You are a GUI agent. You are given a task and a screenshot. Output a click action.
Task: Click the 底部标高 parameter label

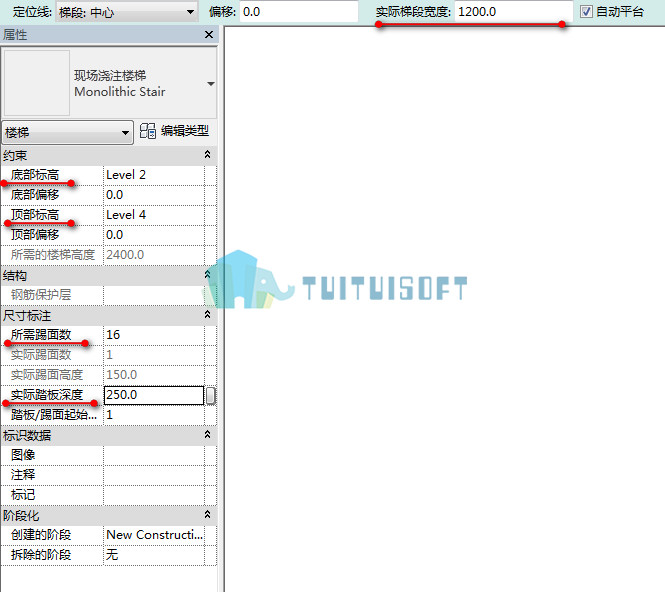(x=35, y=175)
